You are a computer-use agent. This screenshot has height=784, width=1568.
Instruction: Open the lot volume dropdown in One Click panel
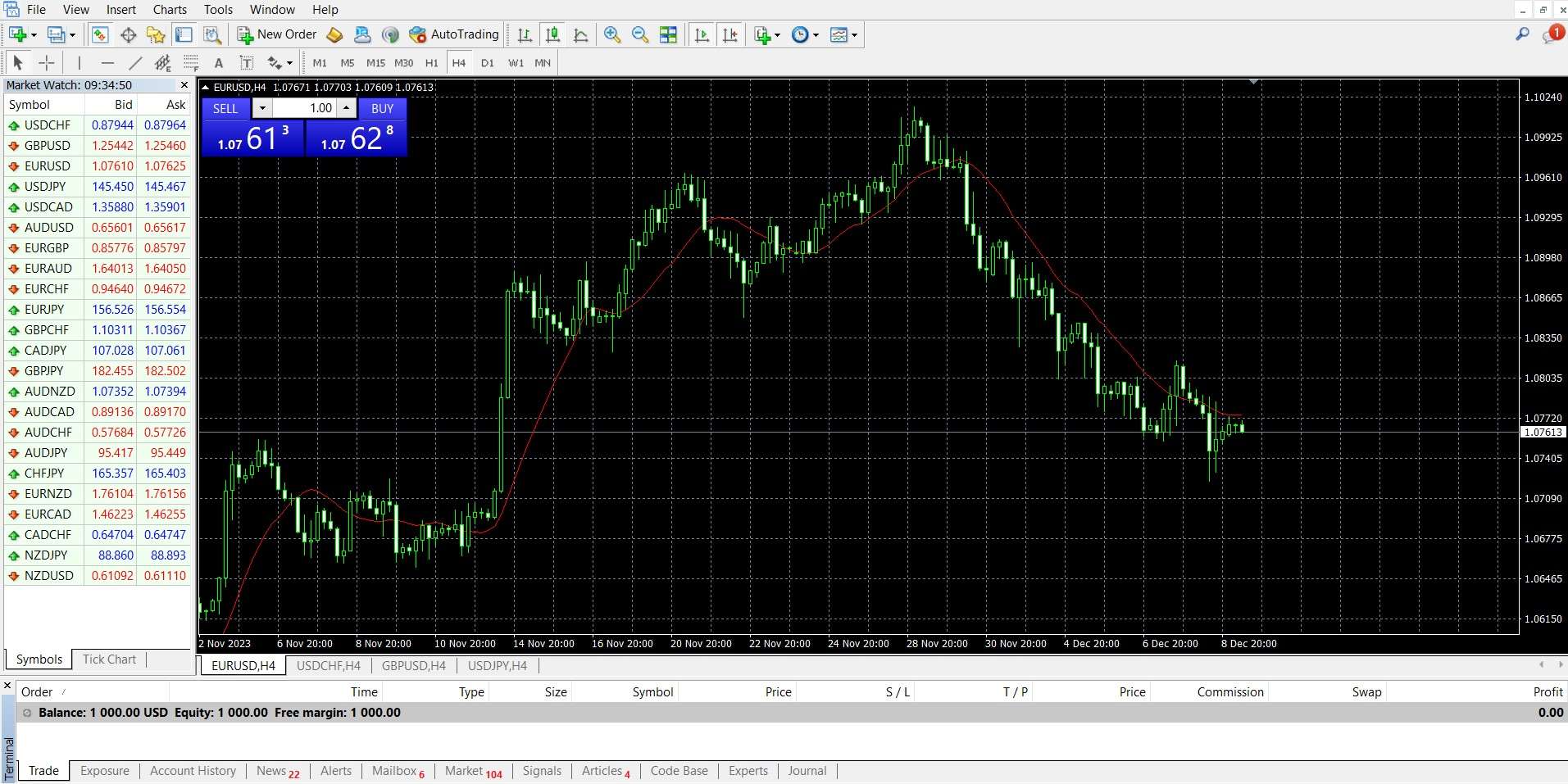[x=262, y=108]
